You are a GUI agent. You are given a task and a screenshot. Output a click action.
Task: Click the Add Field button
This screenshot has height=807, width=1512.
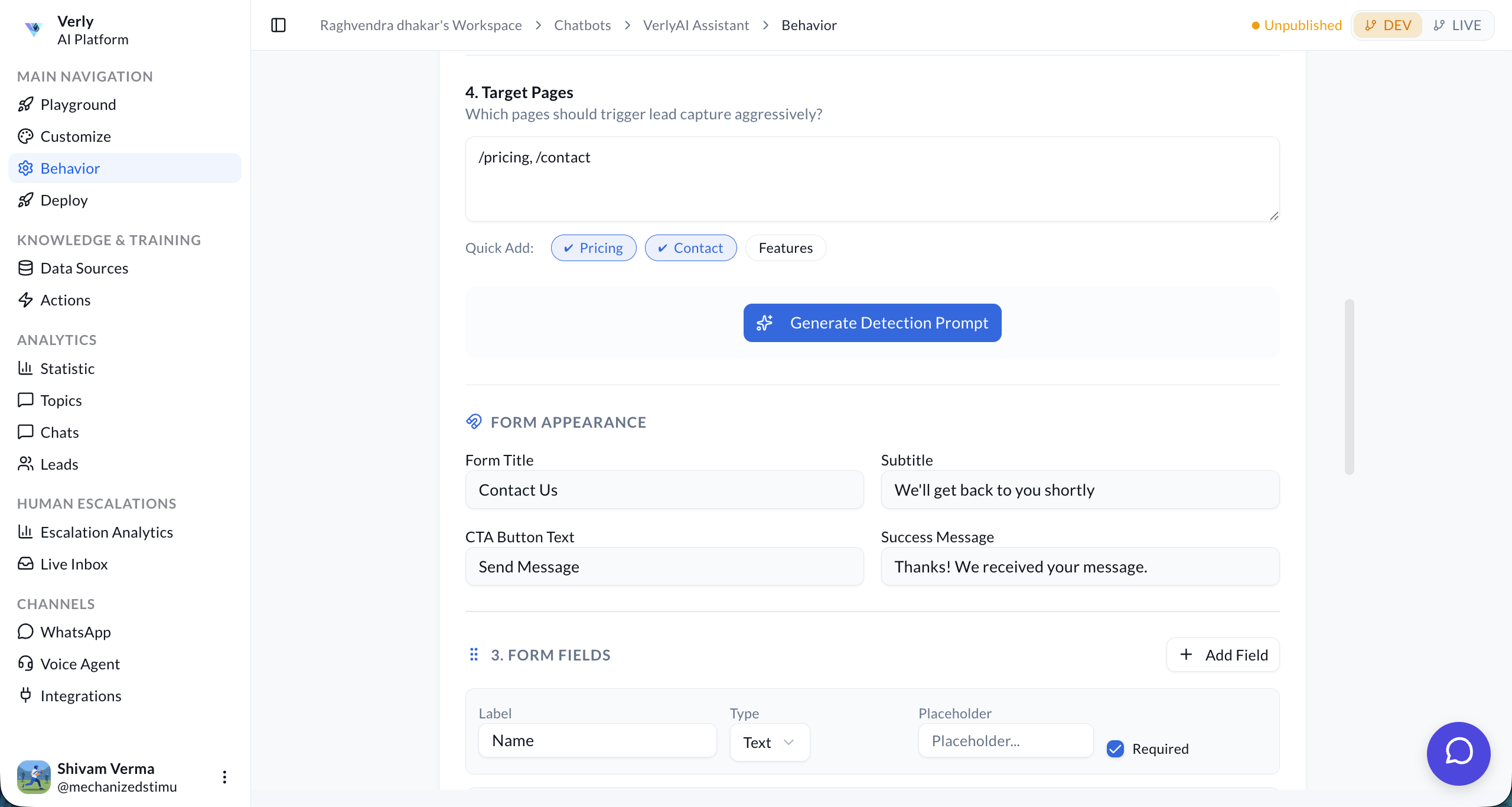pos(1223,655)
